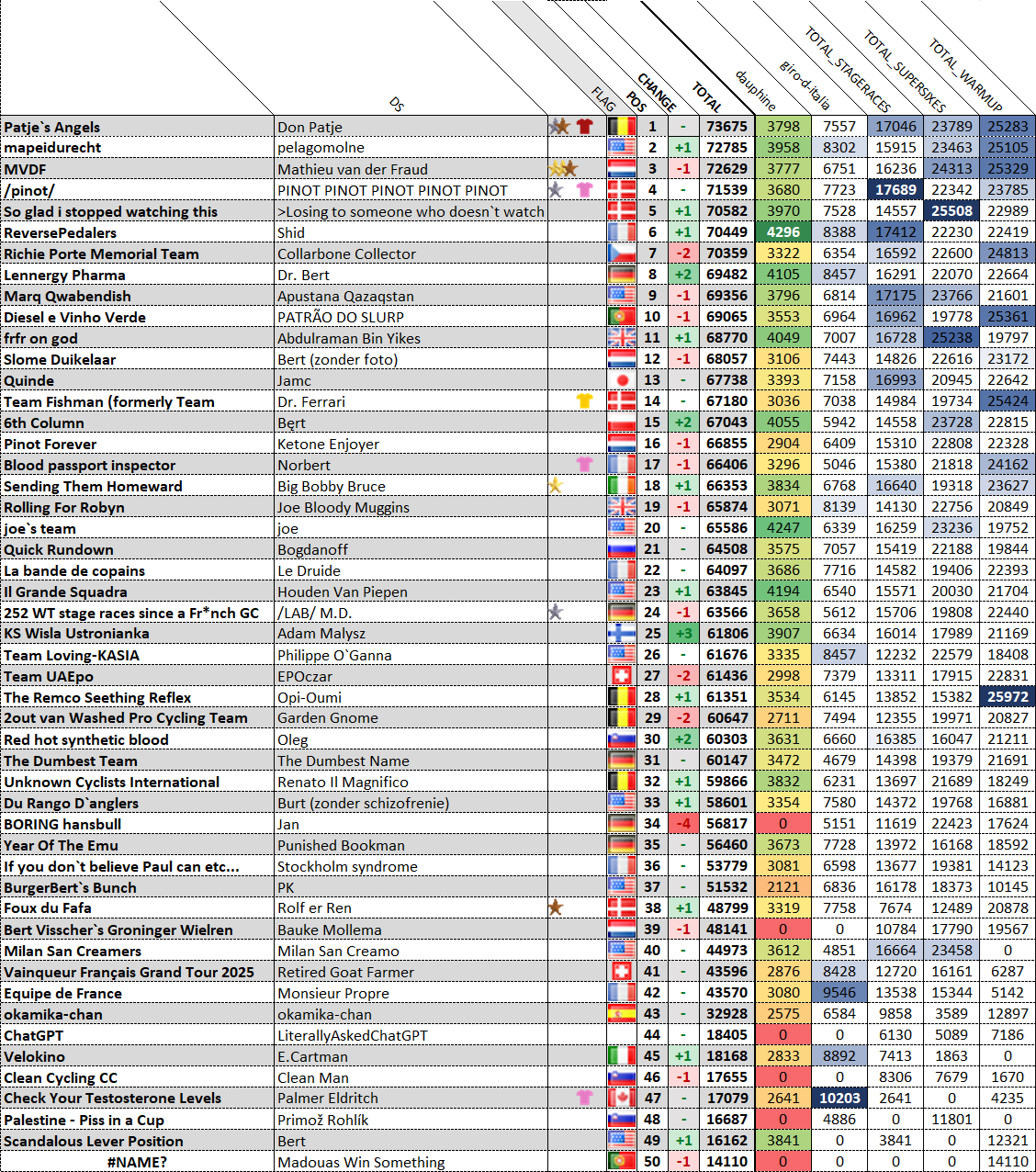Select the giro-d-italia cell showing 9546
Viewport: 1036px width, 1172px height.
(x=839, y=992)
